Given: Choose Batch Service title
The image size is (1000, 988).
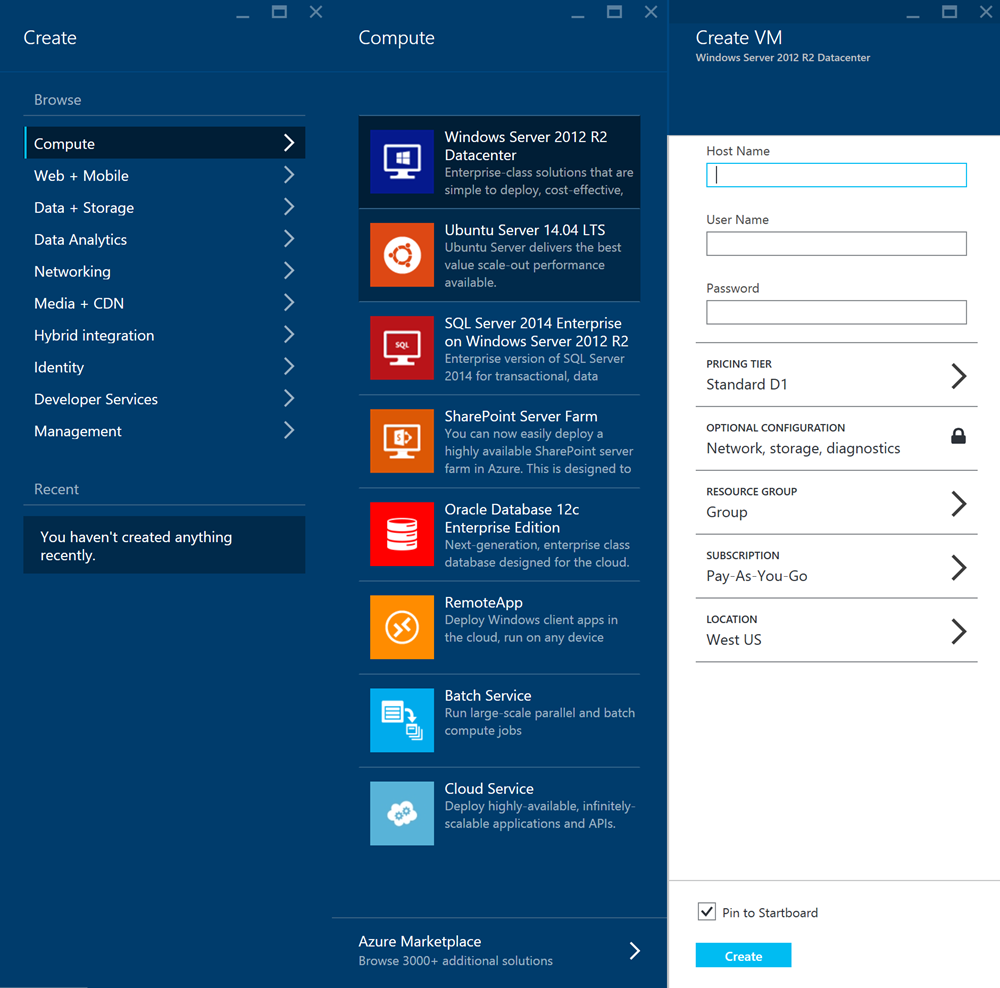Looking at the screenshot, I should 488,695.
